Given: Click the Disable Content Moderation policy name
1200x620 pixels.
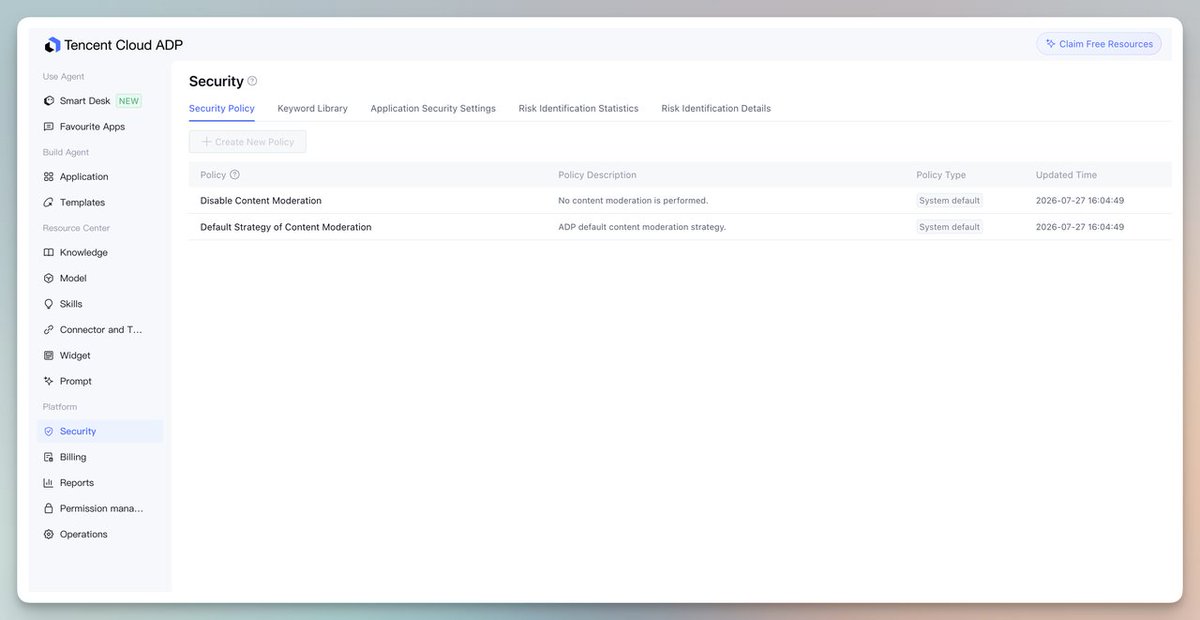Looking at the screenshot, I should pyautogui.click(x=261, y=201).
